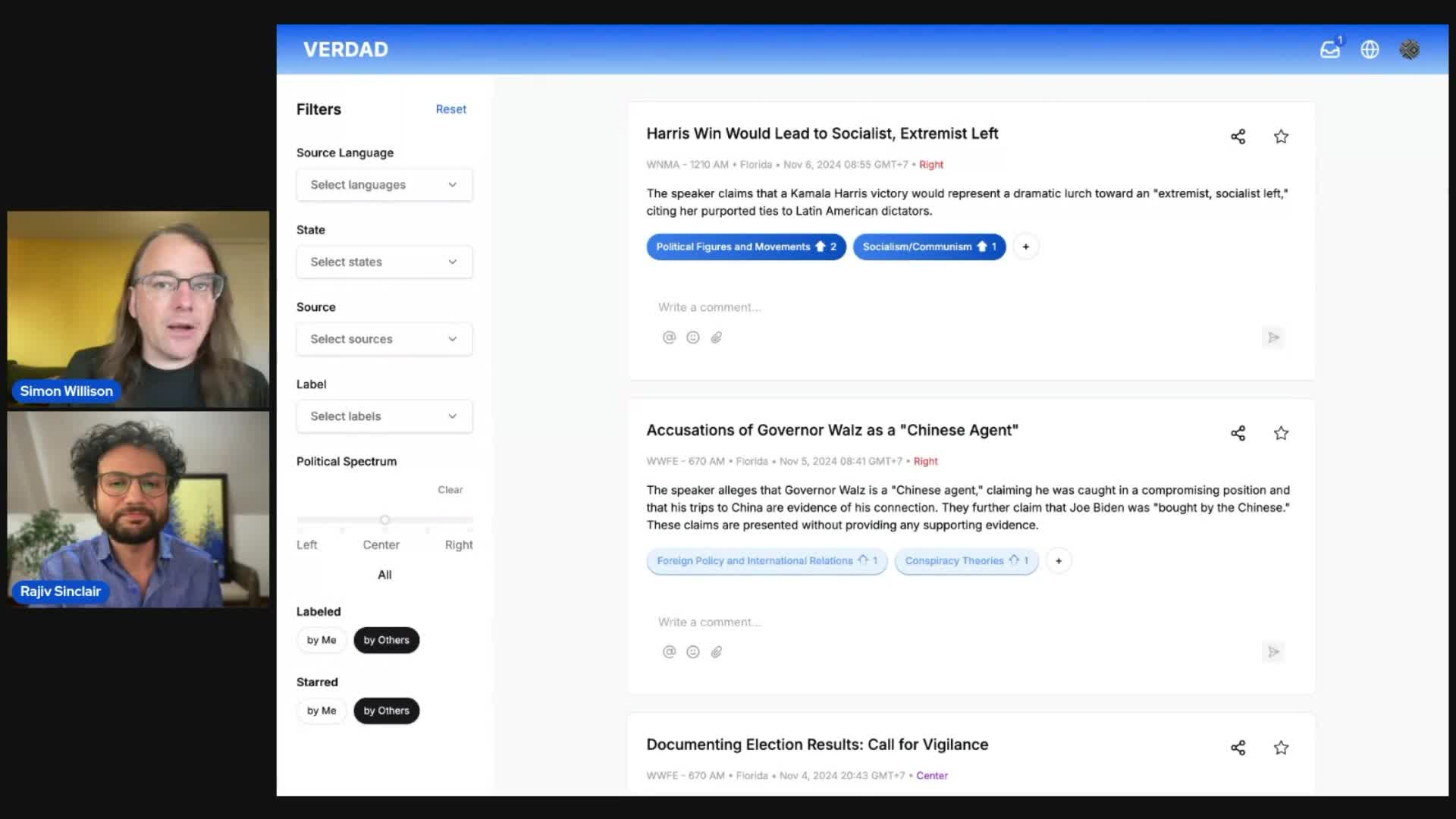
Task: Add a label to Harris Win snippet
Action: click(x=1025, y=246)
